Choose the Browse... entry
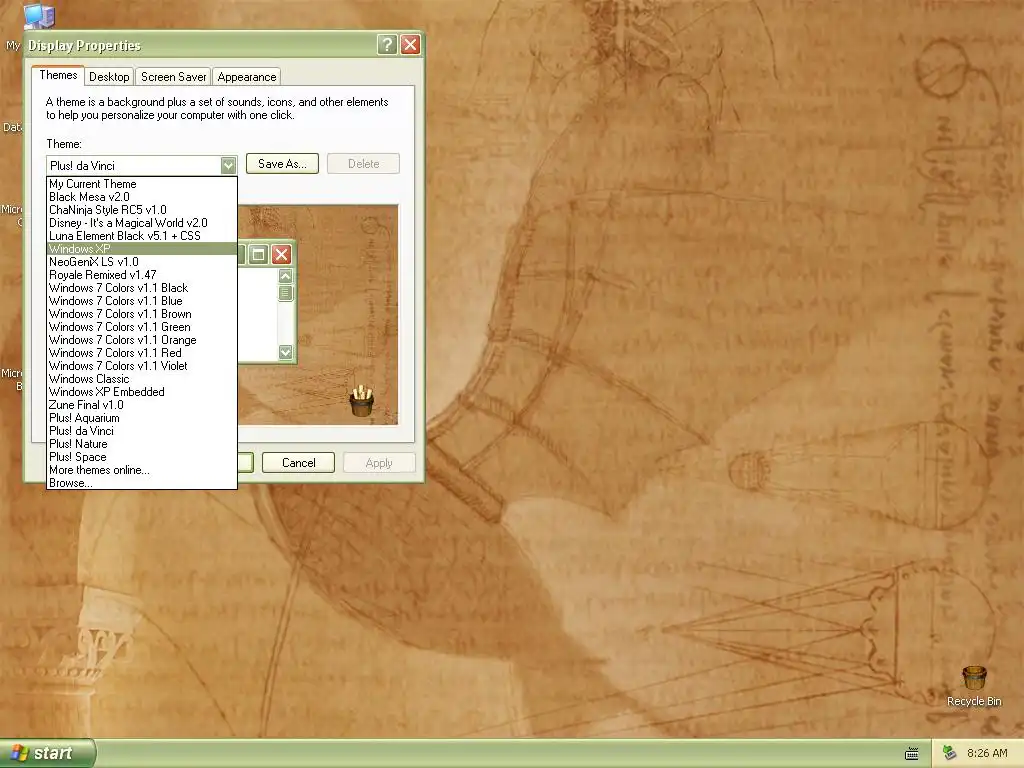1024x768 pixels. (142, 483)
